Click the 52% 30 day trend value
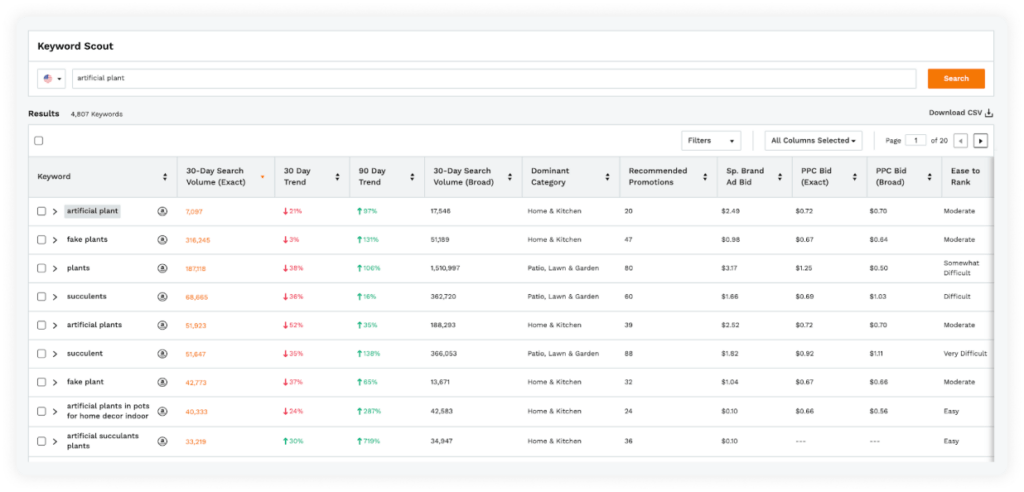1024x492 pixels. (293, 325)
